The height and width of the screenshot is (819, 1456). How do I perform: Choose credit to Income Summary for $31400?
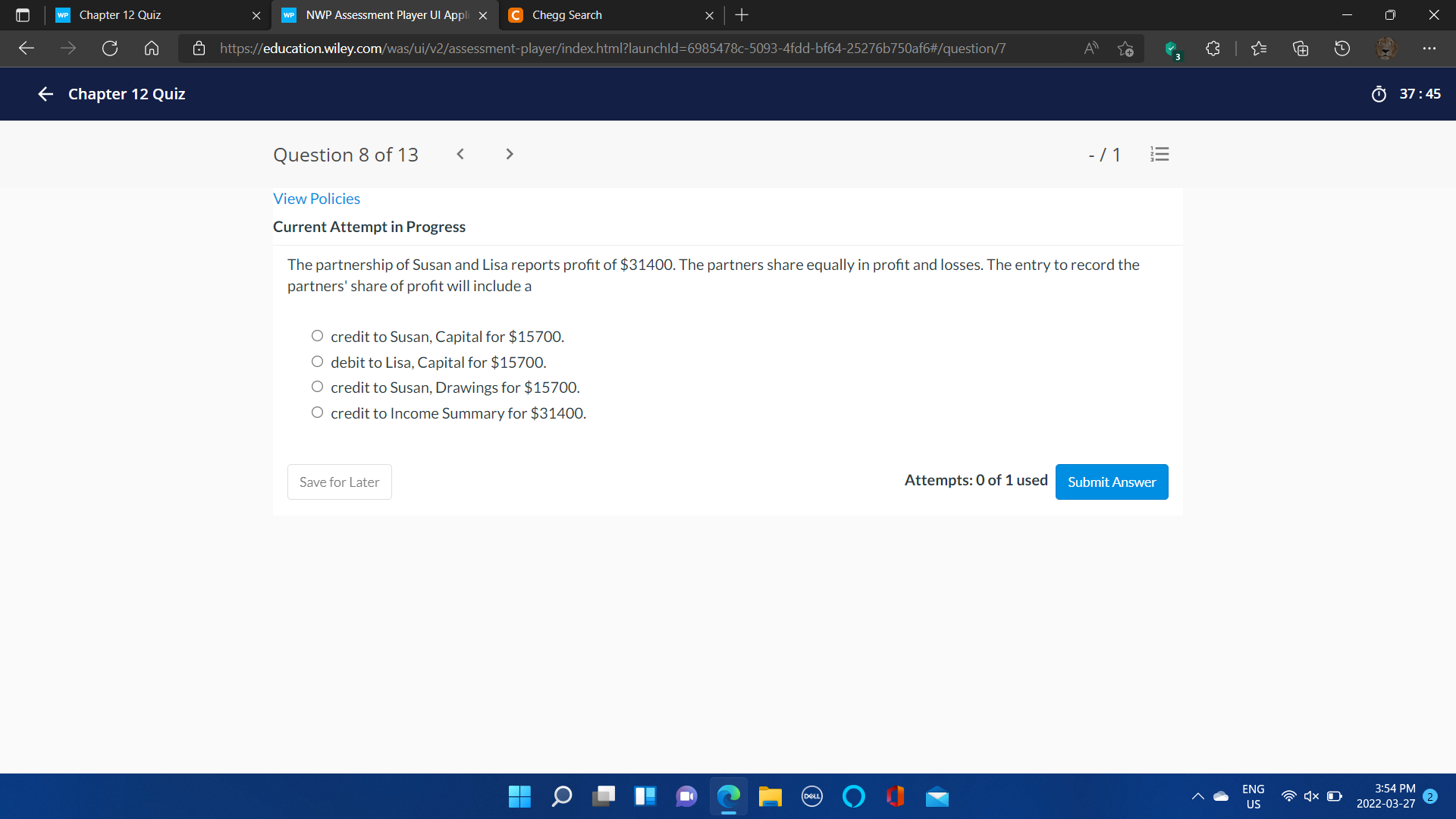317,413
